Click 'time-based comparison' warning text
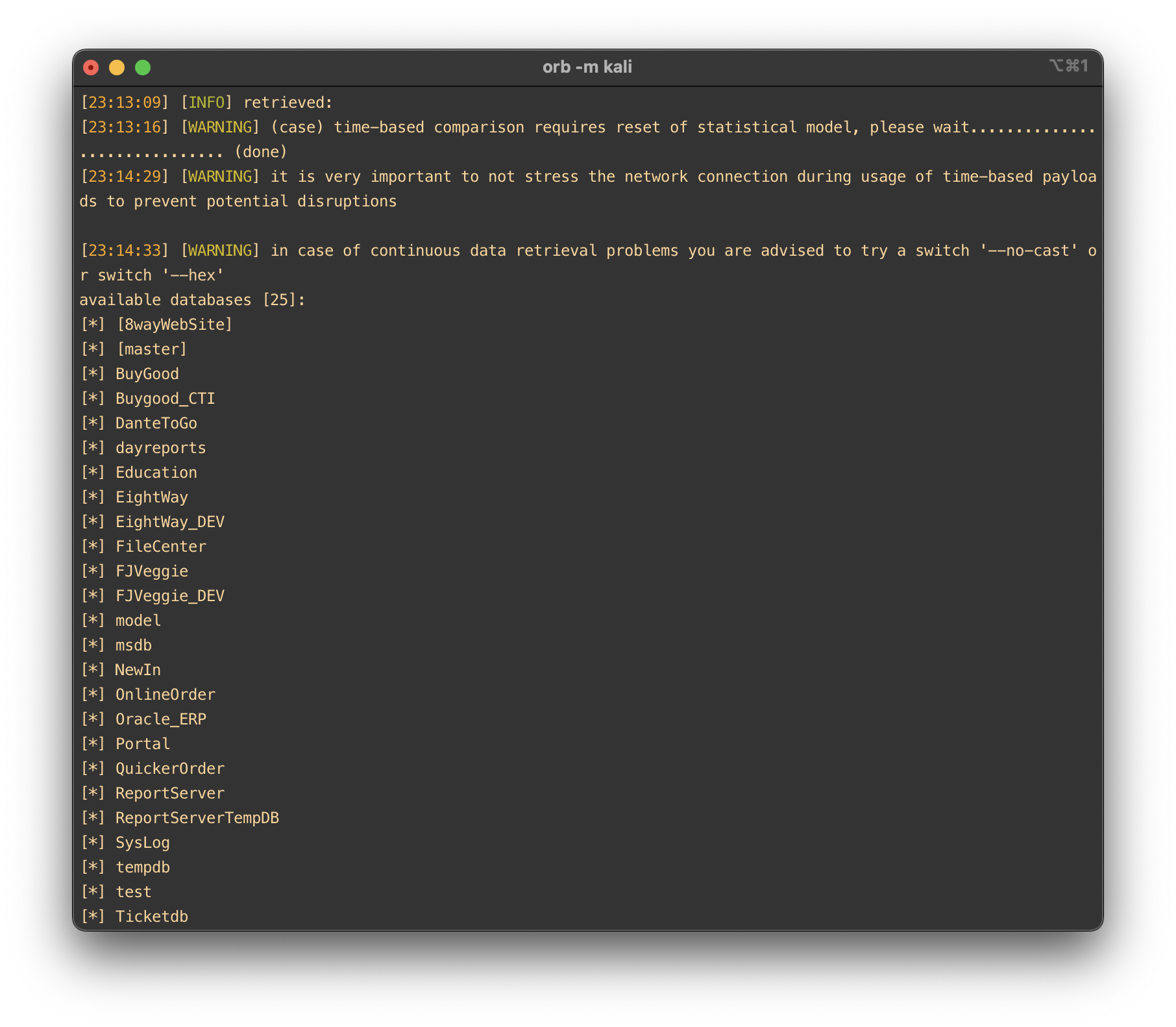This screenshot has height=1027, width=1176. click(429, 127)
